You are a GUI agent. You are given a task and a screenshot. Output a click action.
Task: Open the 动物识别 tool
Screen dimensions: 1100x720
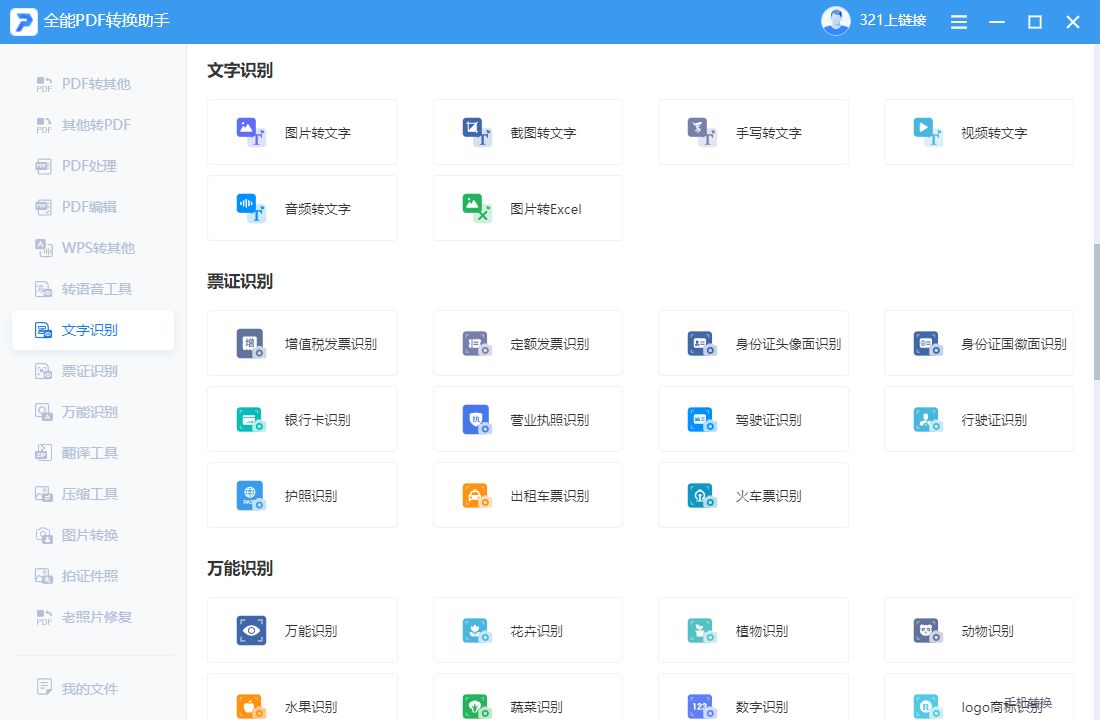pos(978,630)
